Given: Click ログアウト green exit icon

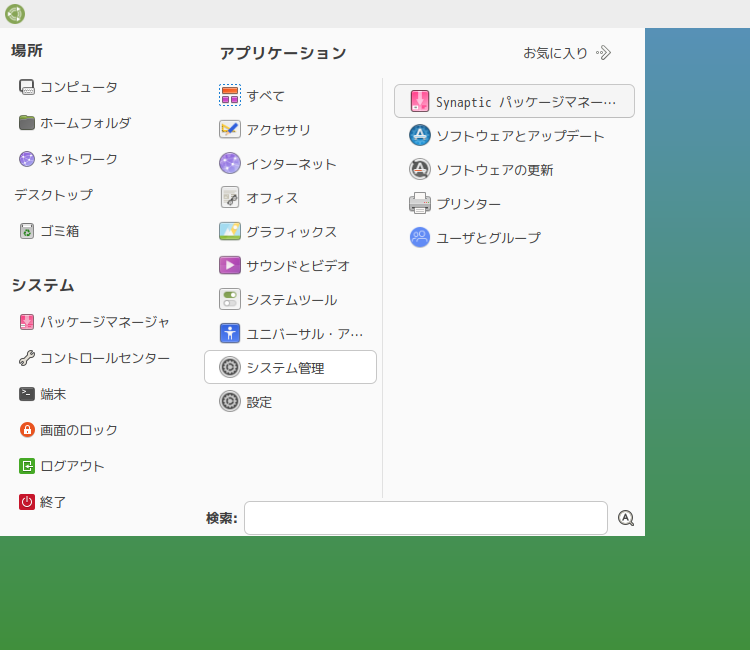Looking at the screenshot, I should pos(27,466).
